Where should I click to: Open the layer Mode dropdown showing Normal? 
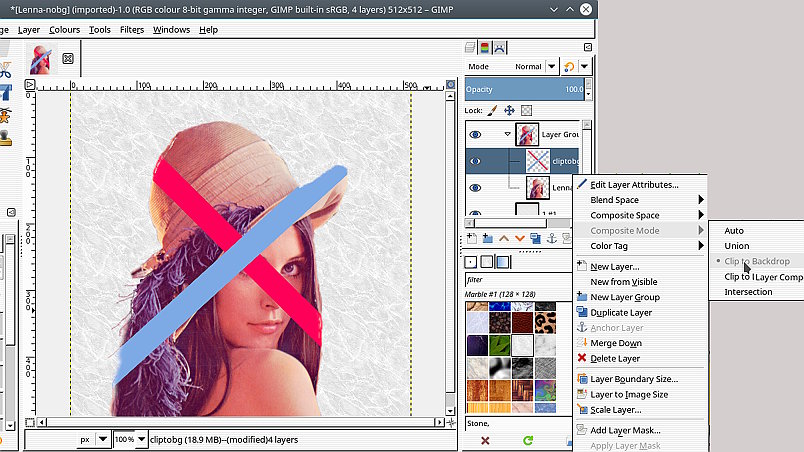point(528,67)
